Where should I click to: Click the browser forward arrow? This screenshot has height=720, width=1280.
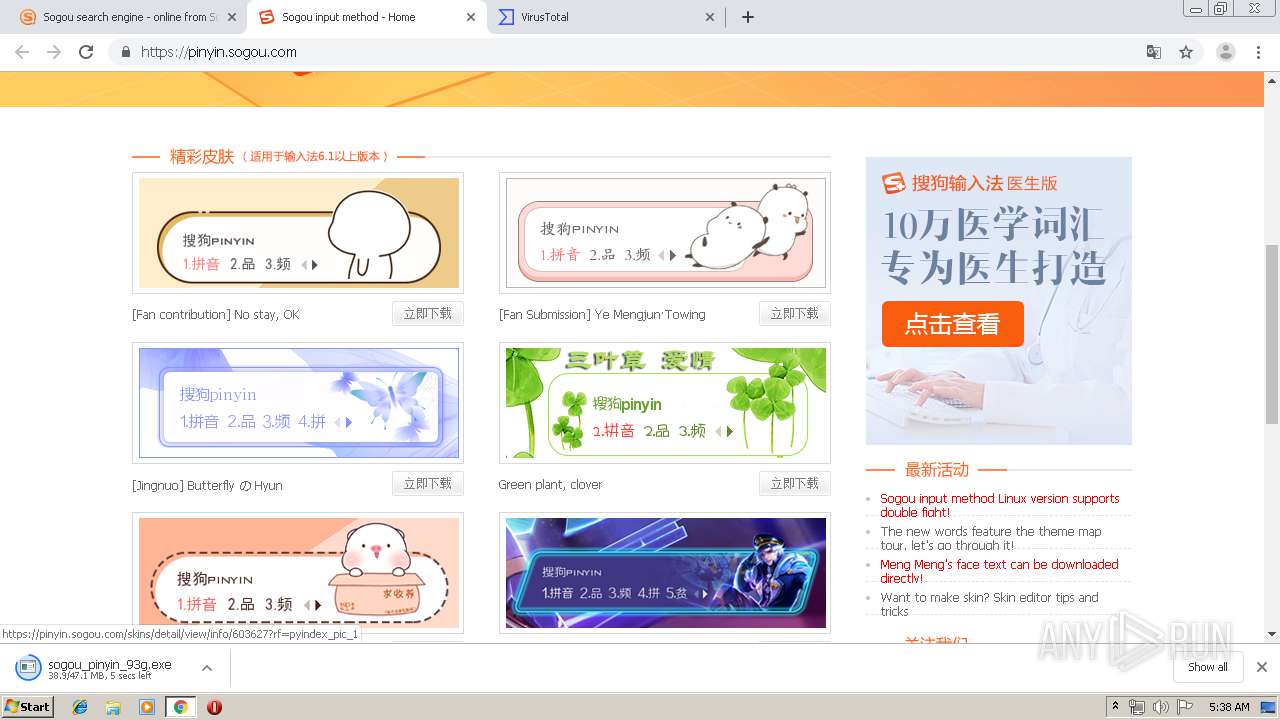tap(54, 52)
